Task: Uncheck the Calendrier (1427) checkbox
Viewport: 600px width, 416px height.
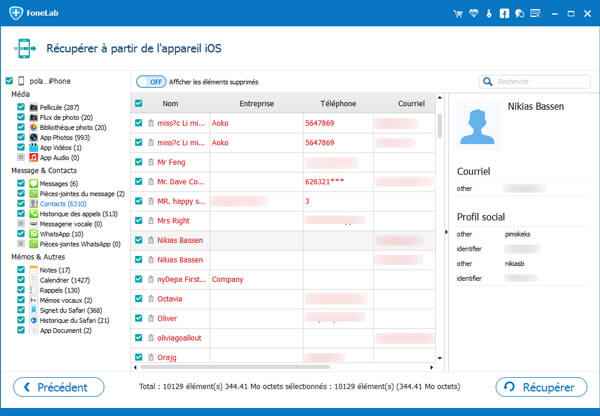Action: pos(21,280)
